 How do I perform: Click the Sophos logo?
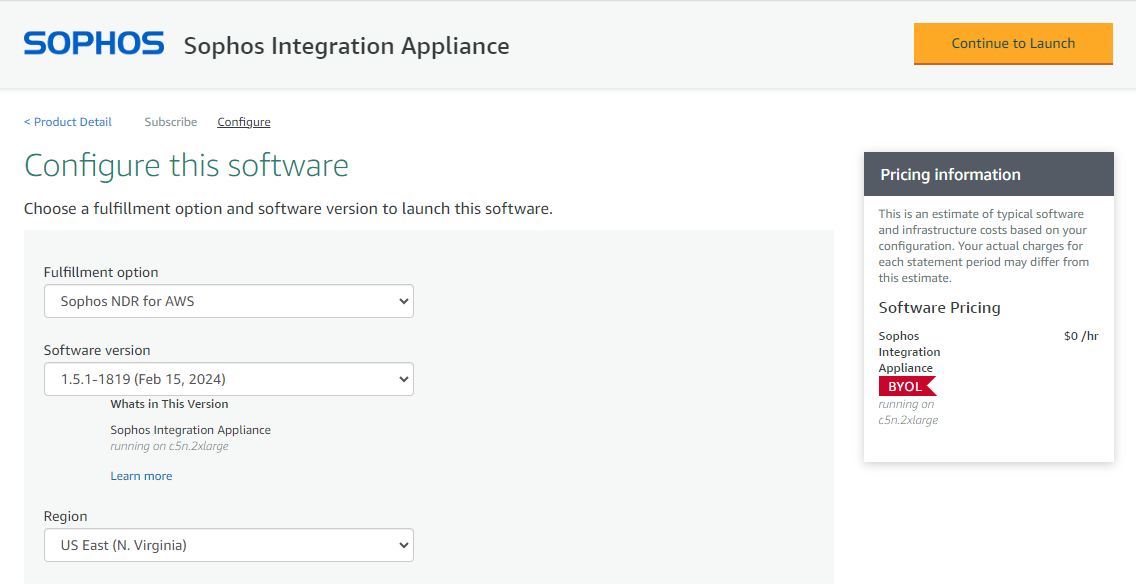(x=94, y=44)
